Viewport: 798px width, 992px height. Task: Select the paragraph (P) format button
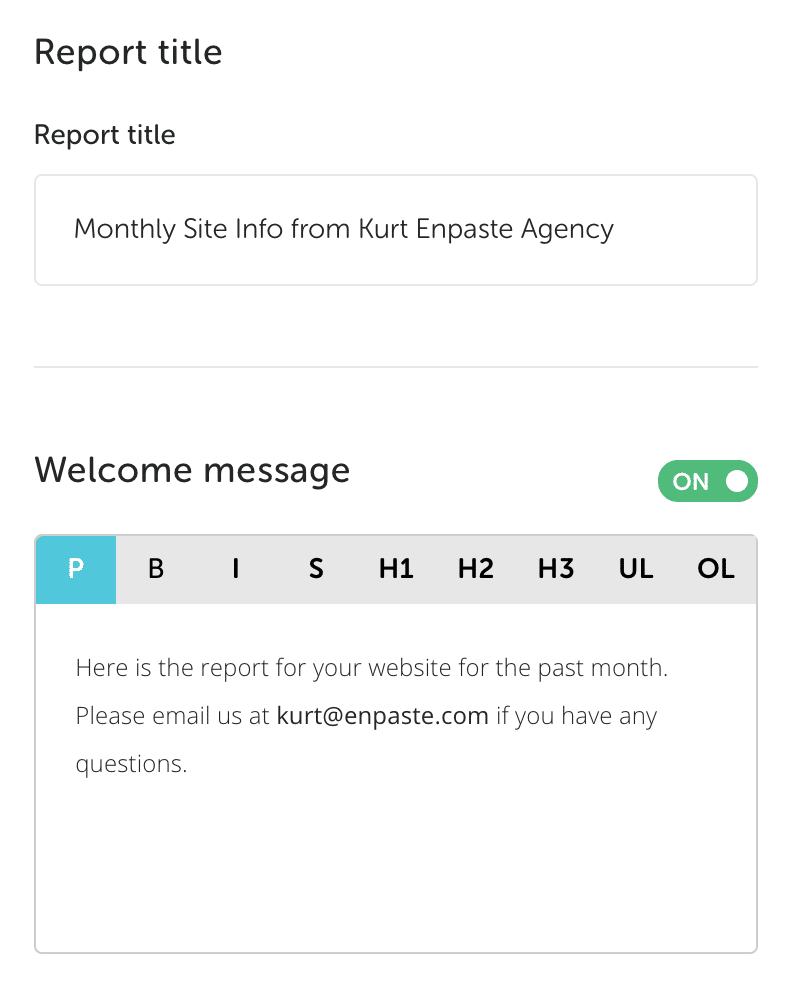76,570
